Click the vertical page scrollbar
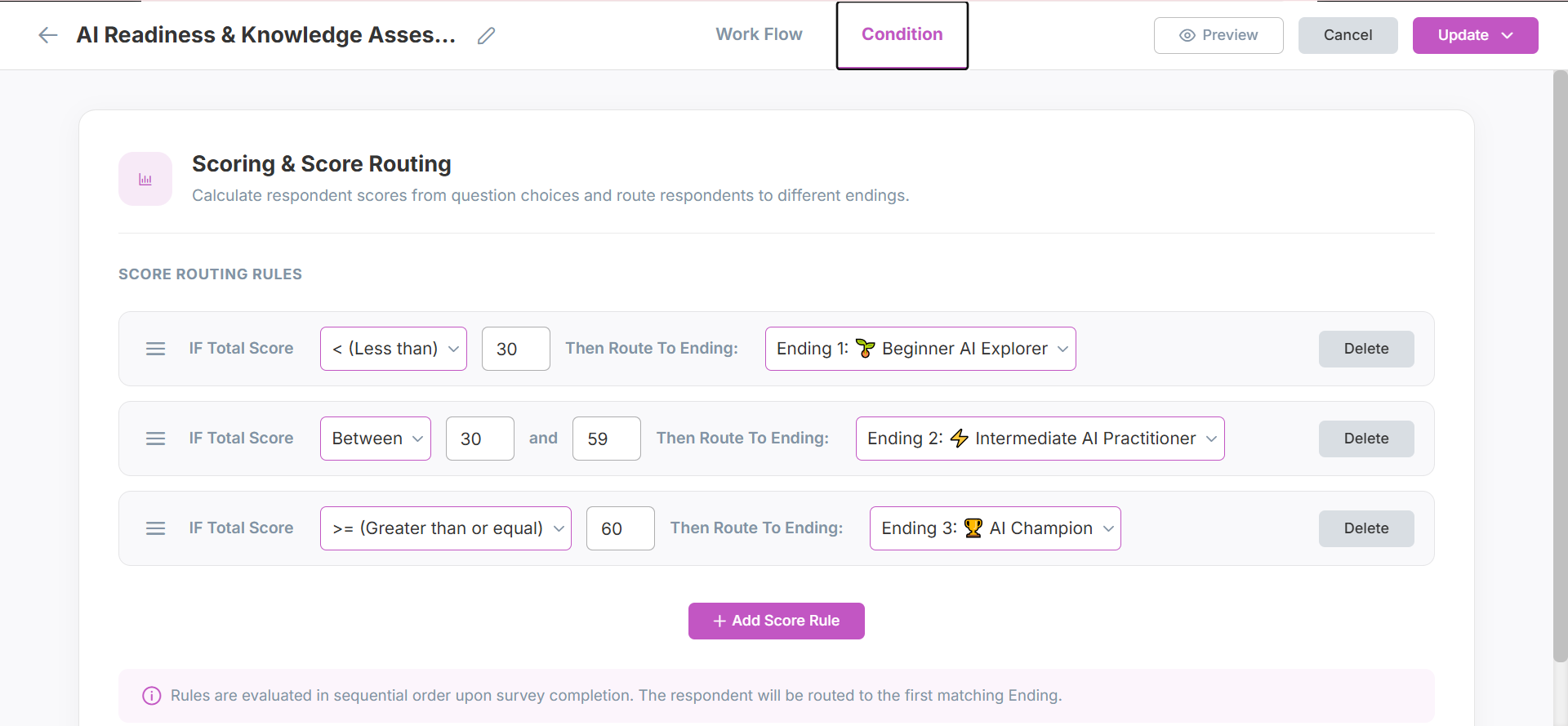The image size is (1568, 726). (1560, 366)
